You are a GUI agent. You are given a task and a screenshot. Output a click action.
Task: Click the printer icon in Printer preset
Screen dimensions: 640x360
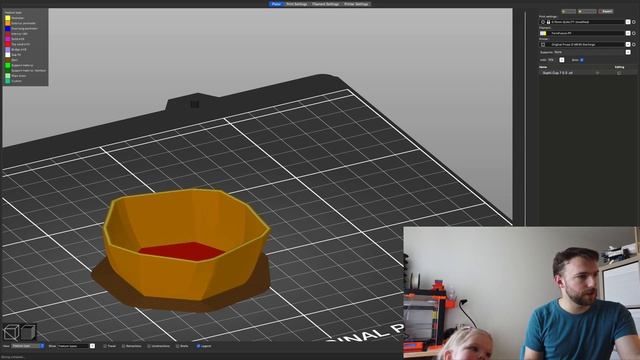(x=543, y=44)
